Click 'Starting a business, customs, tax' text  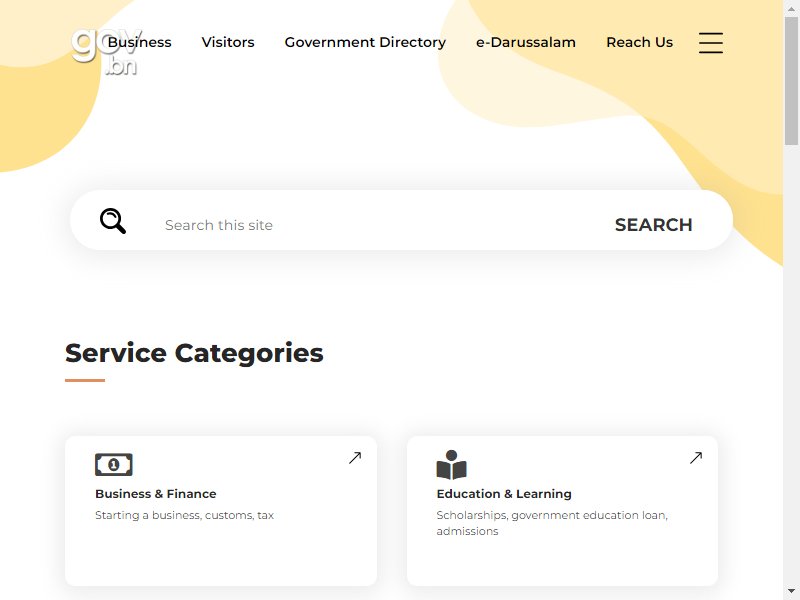click(184, 515)
